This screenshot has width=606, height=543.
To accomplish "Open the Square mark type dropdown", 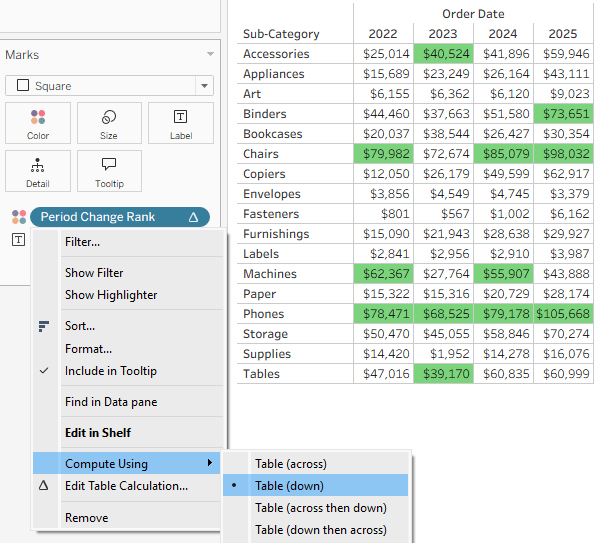I will [x=204, y=86].
